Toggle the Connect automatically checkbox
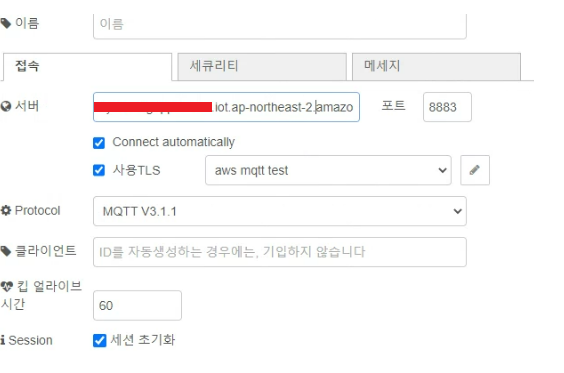 pyautogui.click(x=99, y=143)
